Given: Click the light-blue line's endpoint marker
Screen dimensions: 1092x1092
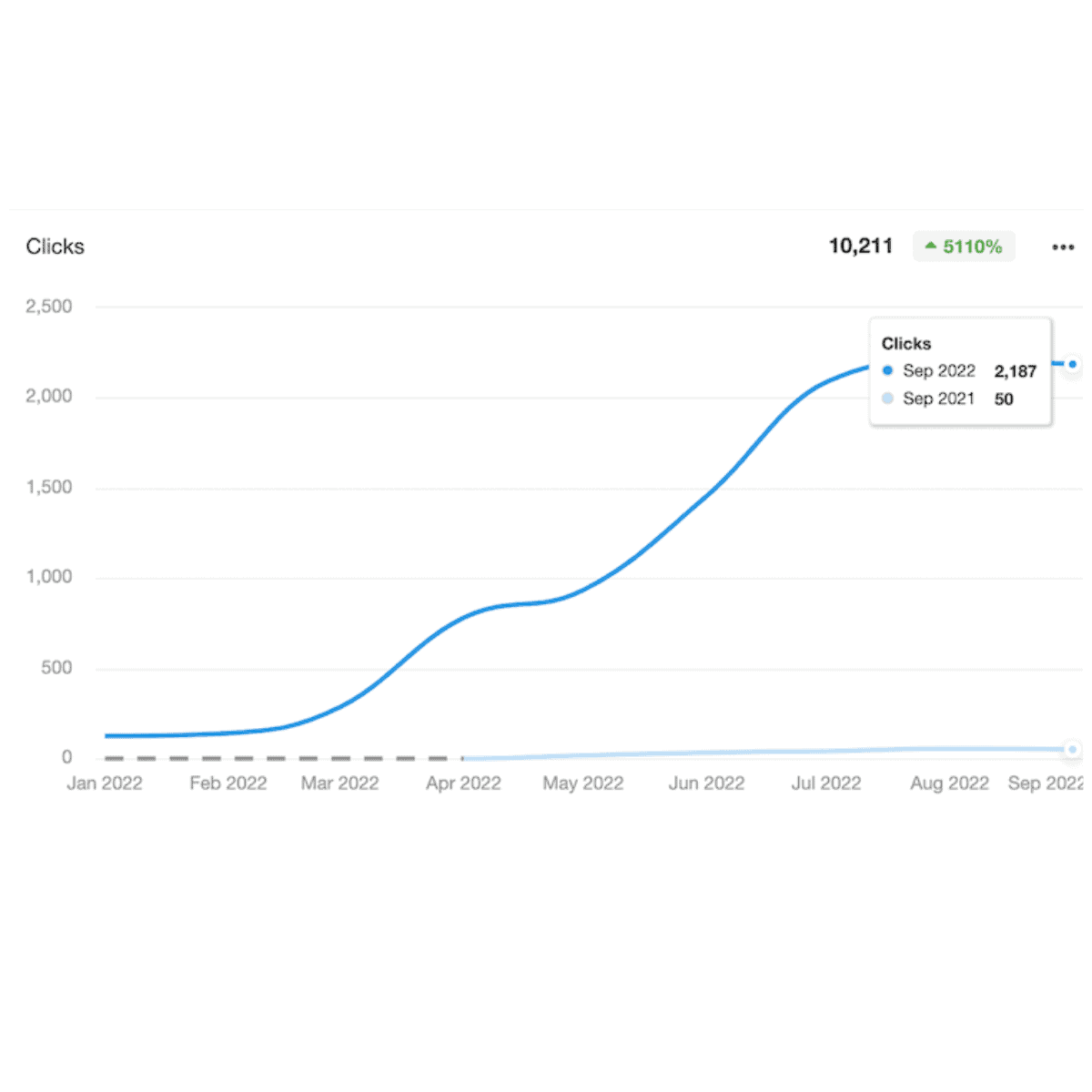Looking at the screenshot, I should click(x=1073, y=749).
